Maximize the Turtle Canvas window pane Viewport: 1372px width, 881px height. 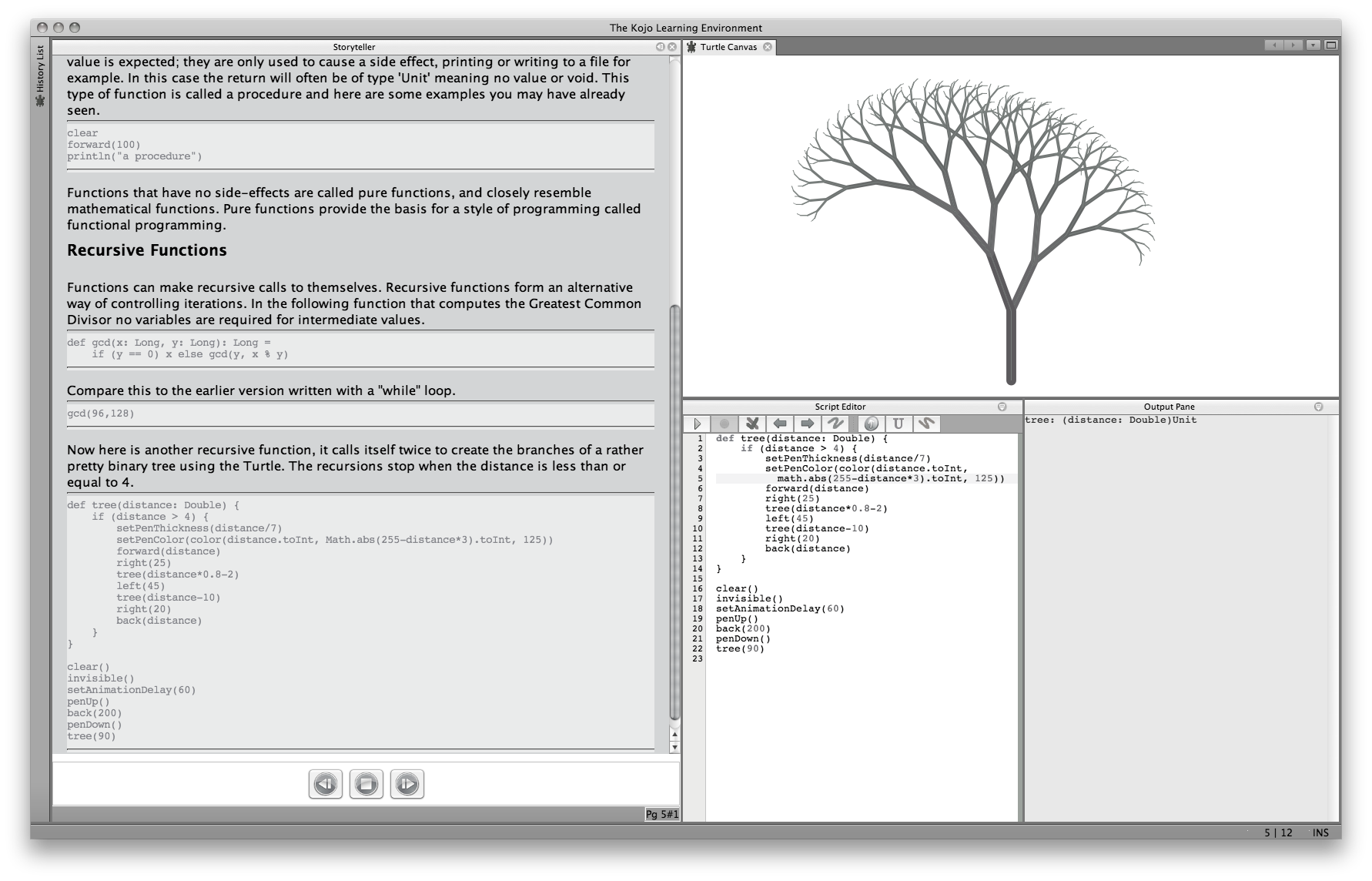point(1330,45)
